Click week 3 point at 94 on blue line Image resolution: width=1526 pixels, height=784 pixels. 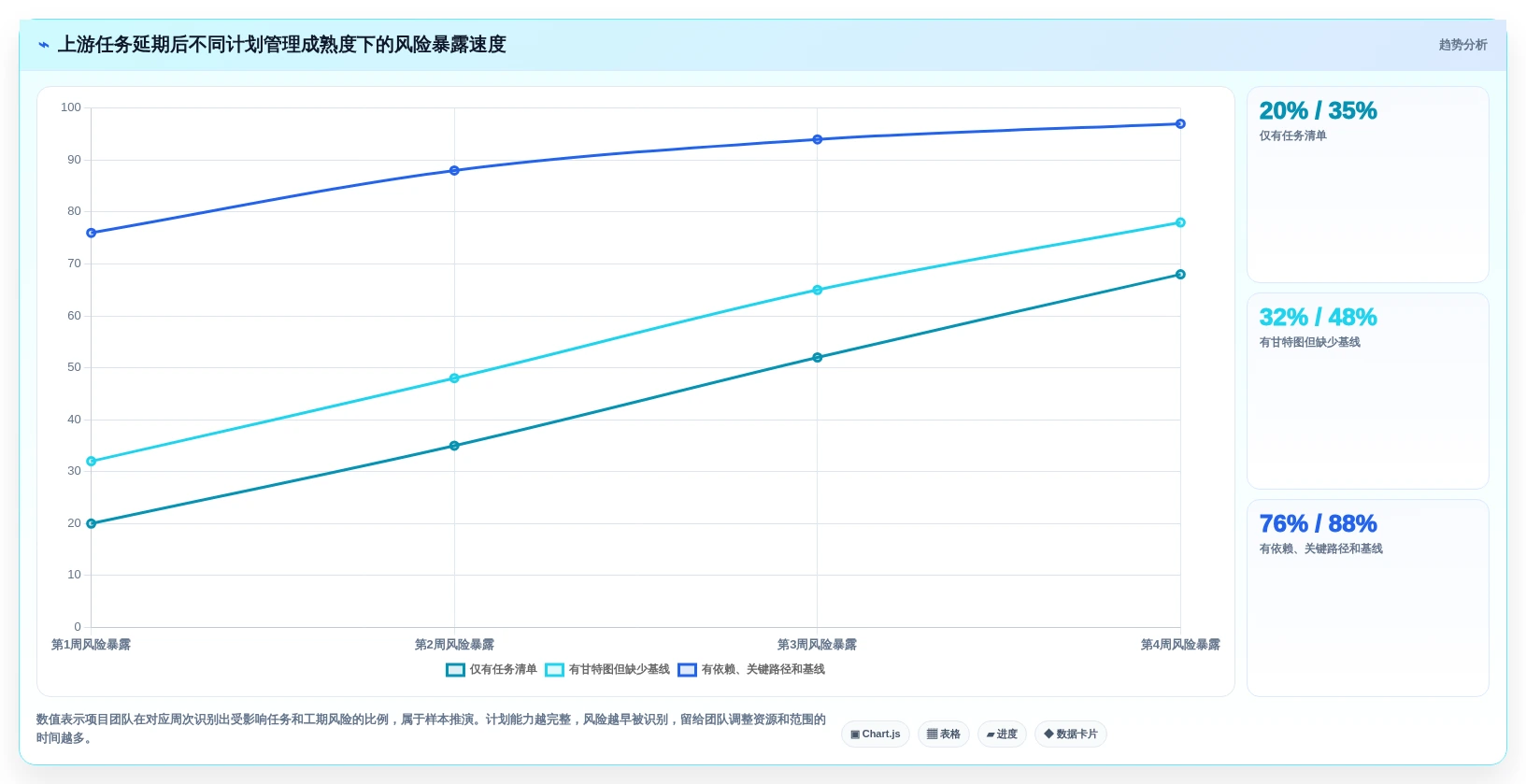[818, 139]
